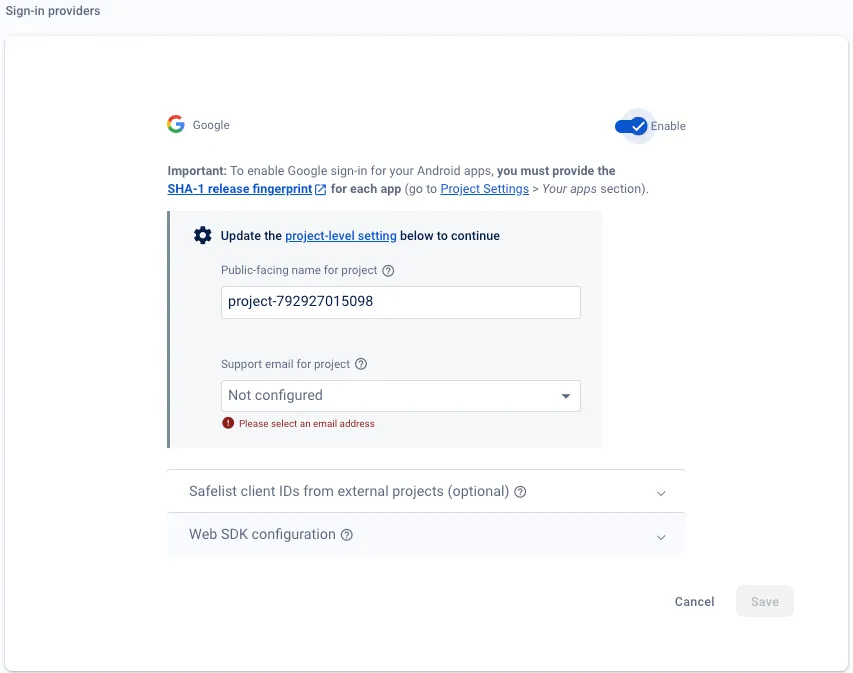Click help icon for Public-facing name
The height and width of the screenshot is (673, 853).
[x=388, y=270]
